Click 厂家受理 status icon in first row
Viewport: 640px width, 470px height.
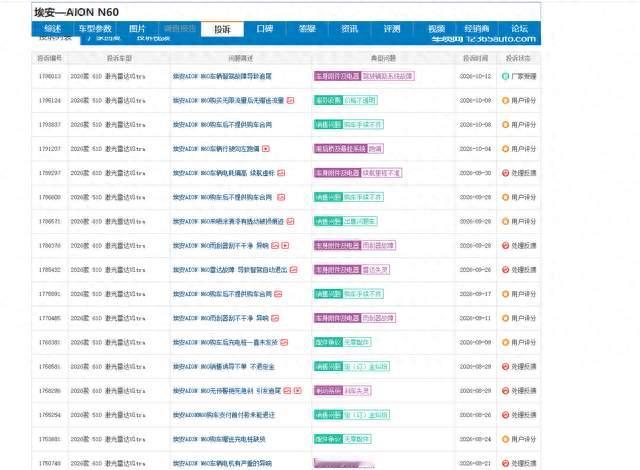pyautogui.click(x=505, y=76)
